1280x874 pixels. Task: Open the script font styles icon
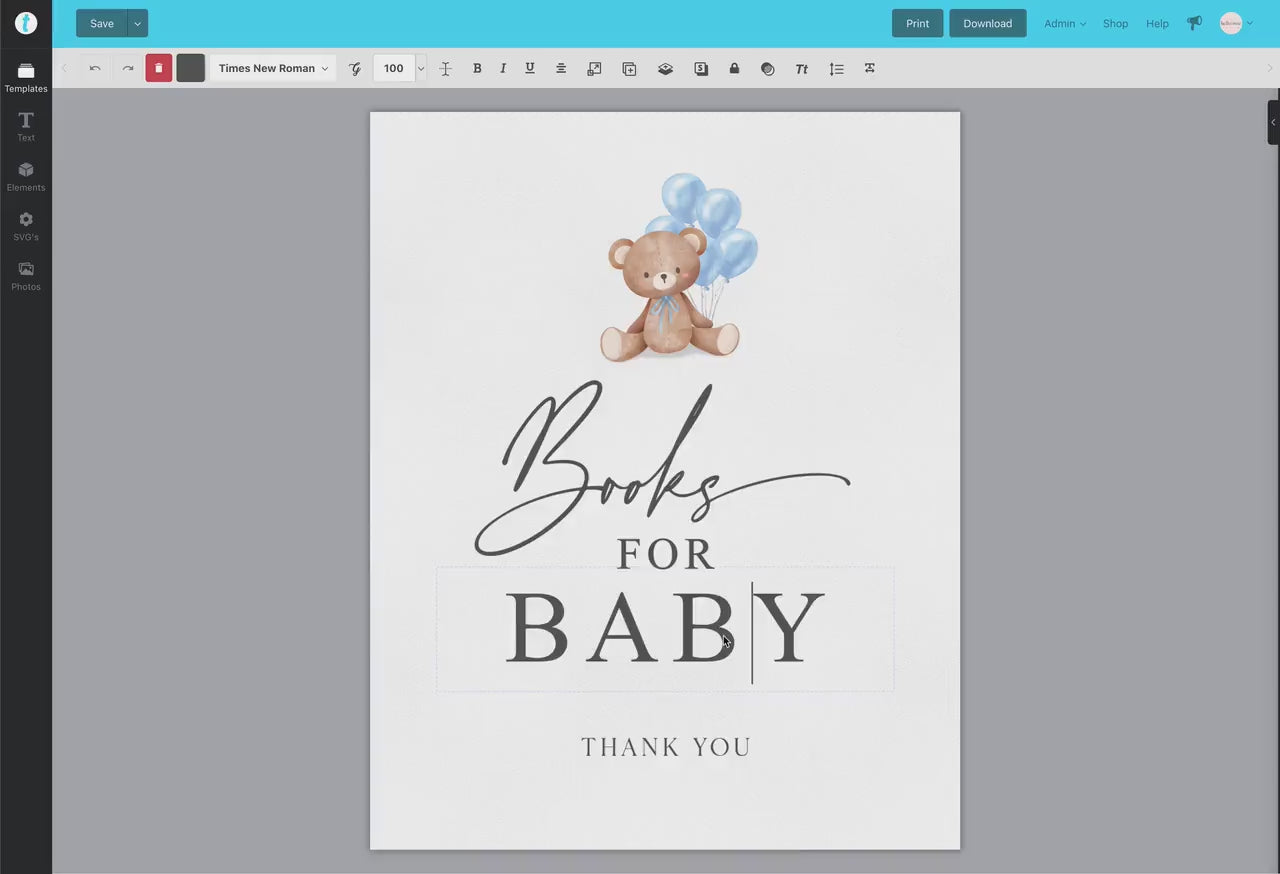coord(355,68)
